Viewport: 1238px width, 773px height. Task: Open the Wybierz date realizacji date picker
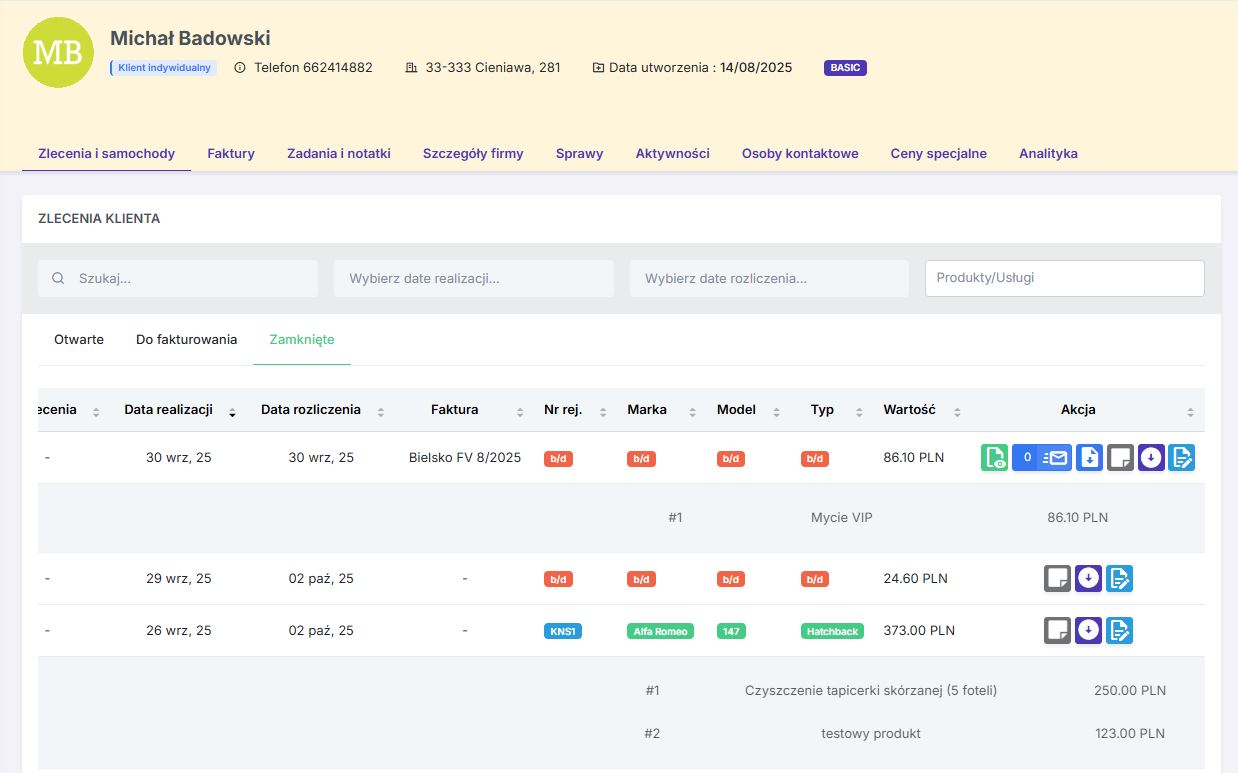tap(473, 279)
